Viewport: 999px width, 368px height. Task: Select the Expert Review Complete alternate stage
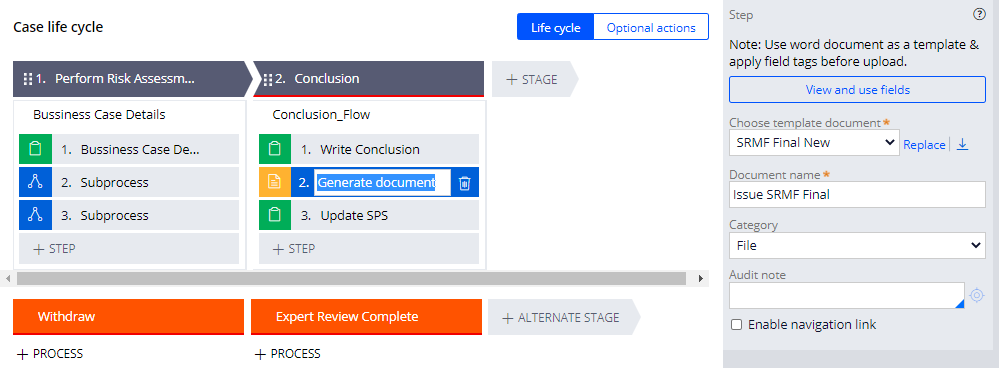click(x=366, y=317)
